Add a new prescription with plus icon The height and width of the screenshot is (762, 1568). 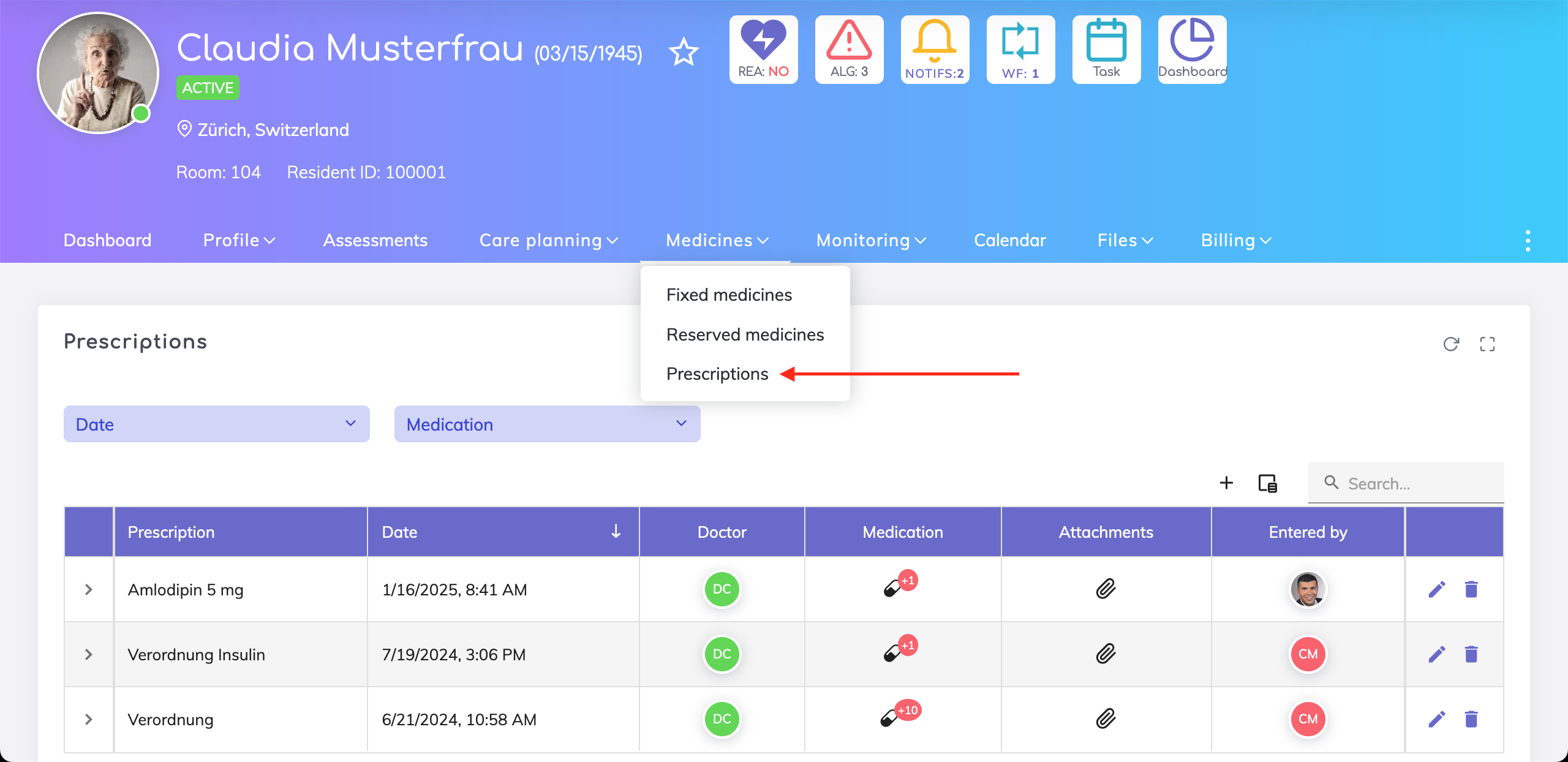click(x=1226, y=483)
